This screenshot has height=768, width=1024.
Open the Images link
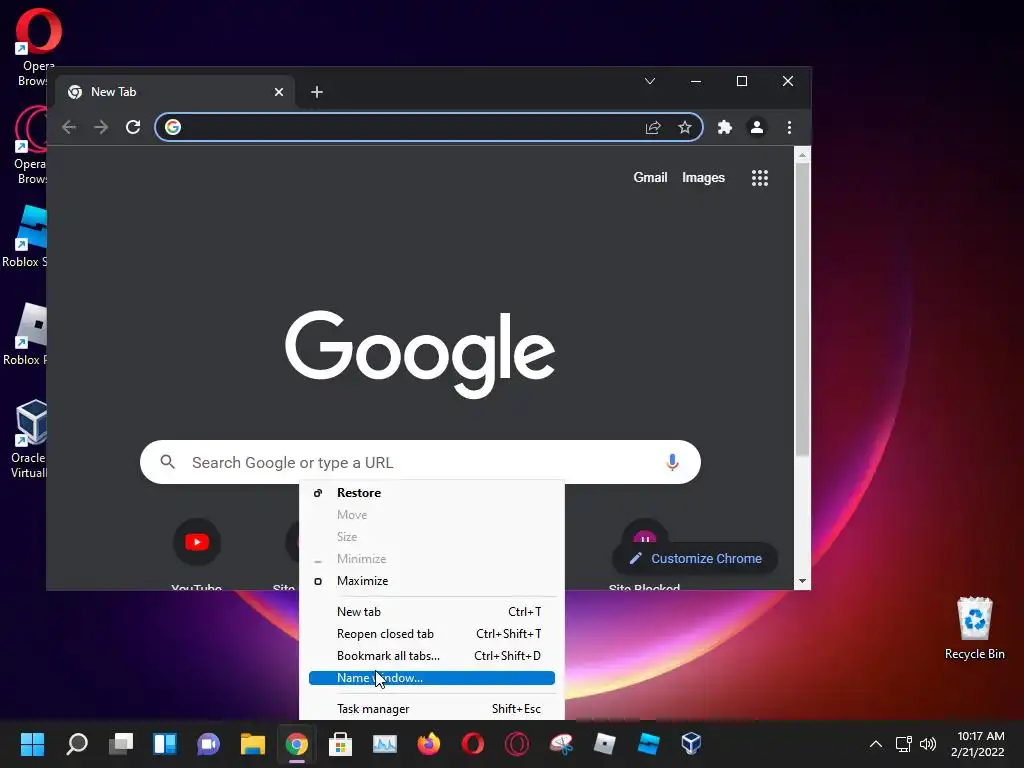point(703,178)
